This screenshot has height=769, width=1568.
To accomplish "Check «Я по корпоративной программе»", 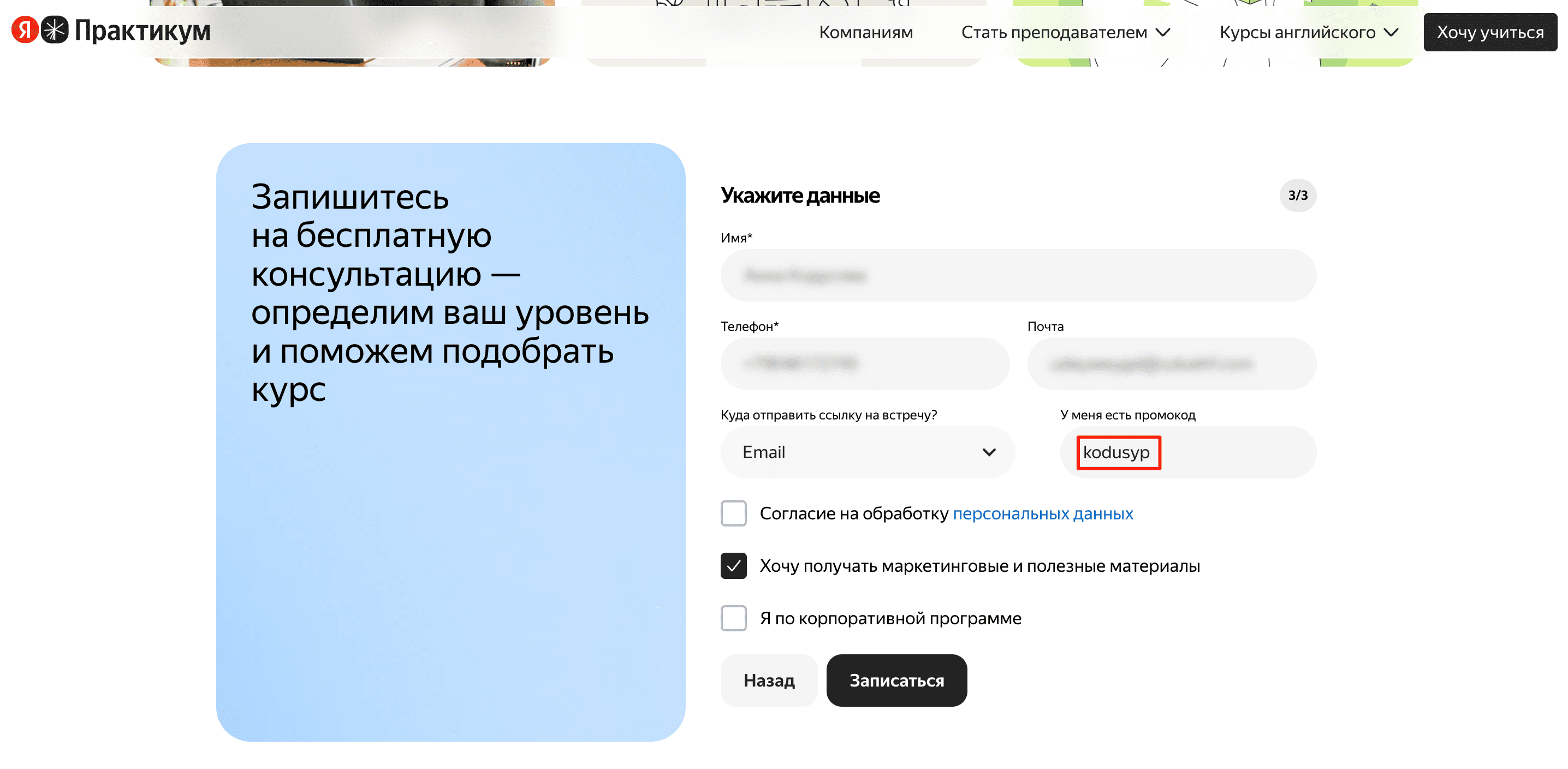I will tap(733, 618).
